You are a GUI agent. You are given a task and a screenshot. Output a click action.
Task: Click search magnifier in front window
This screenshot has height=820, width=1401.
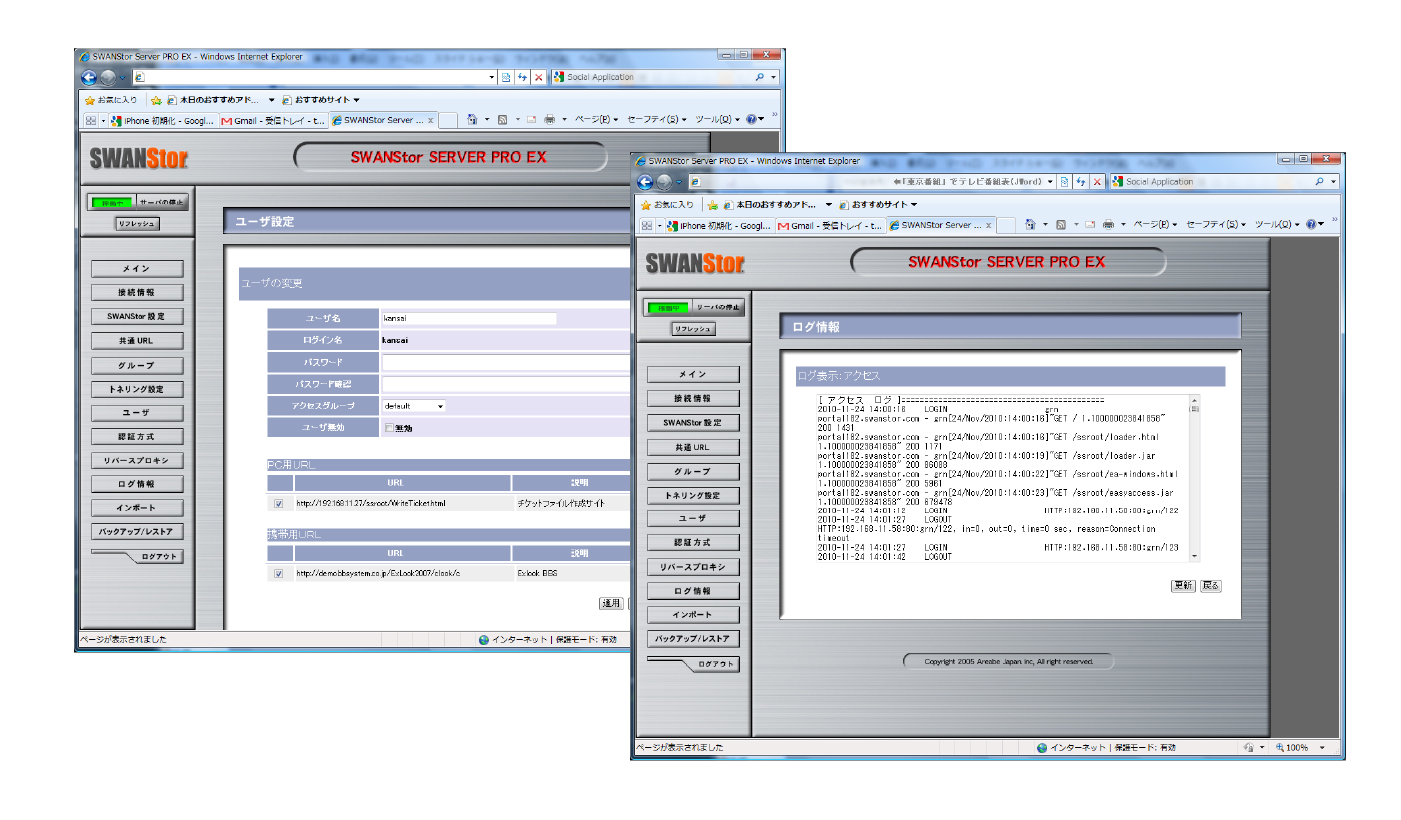click(1320, 182)
